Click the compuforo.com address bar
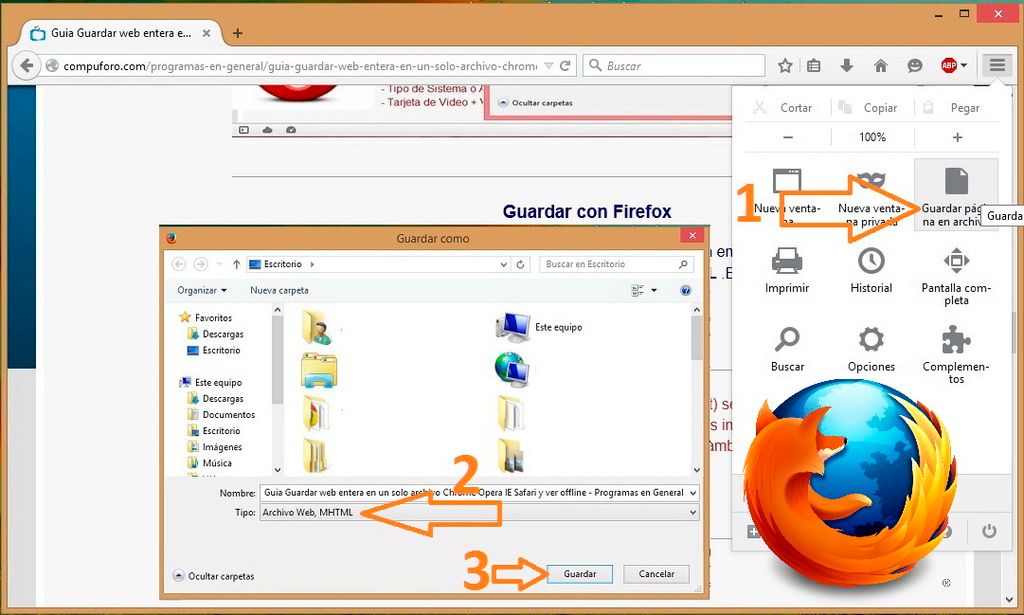 (x=300, y=66)
